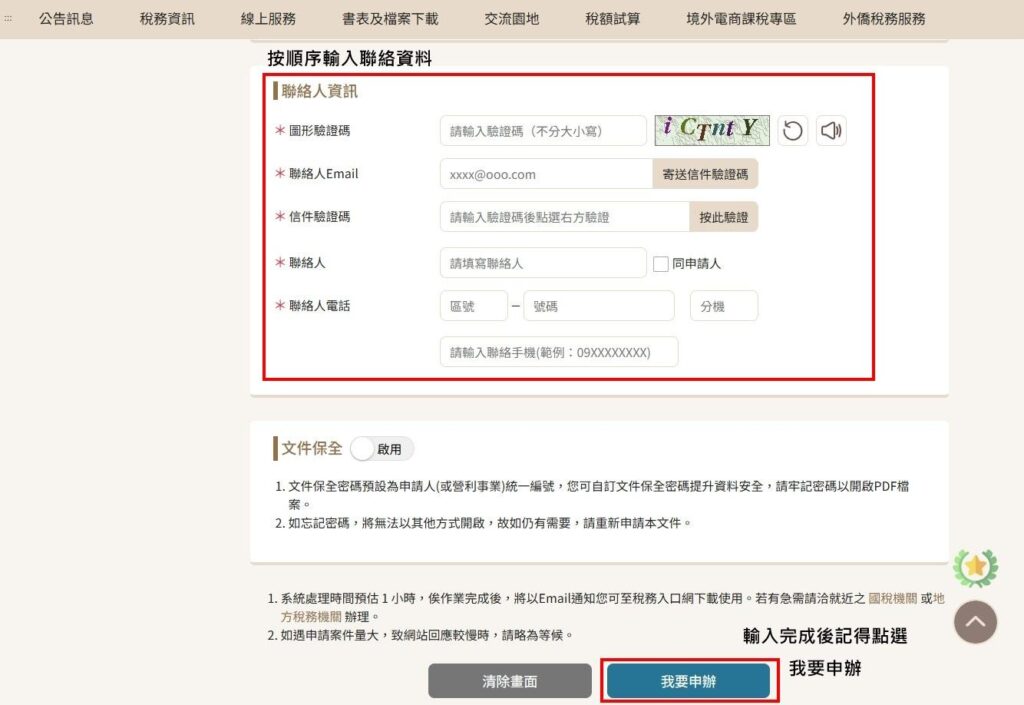1024x705 pixels.
Task: Focus the 圖形驗證碼 input field
Action: [543, 131]
